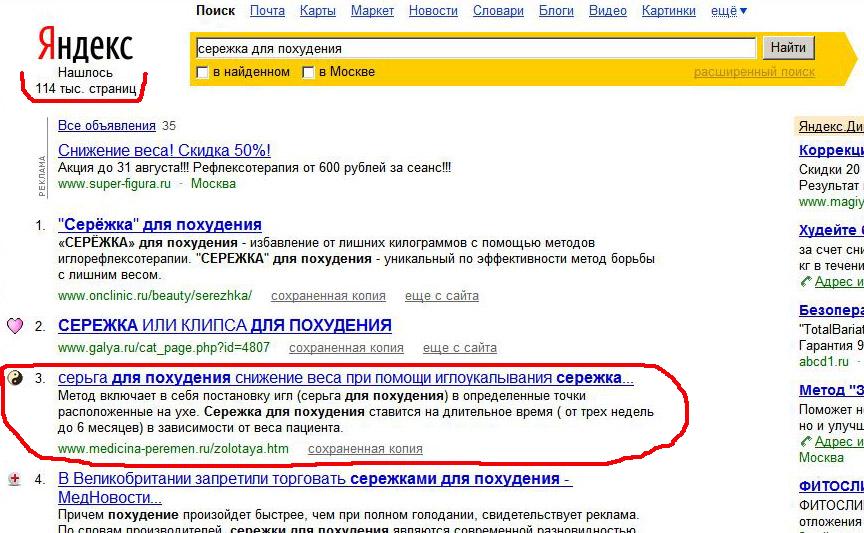Click the Яндекс logo
864x533 pixels.
(85, 45)
